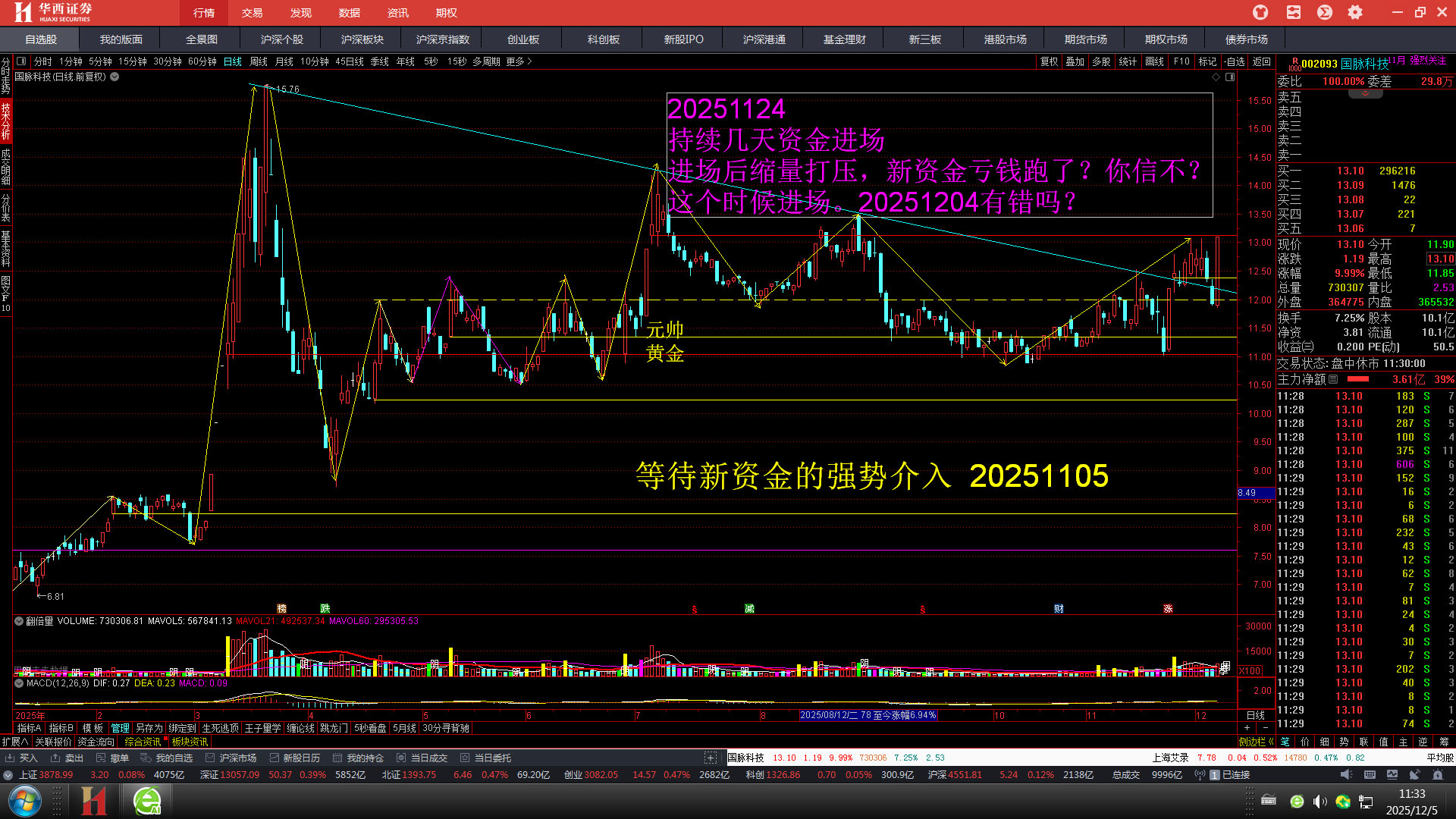
Task: Open the Windows Start orb
Action: pyautogui.click(x=24, y=801)
